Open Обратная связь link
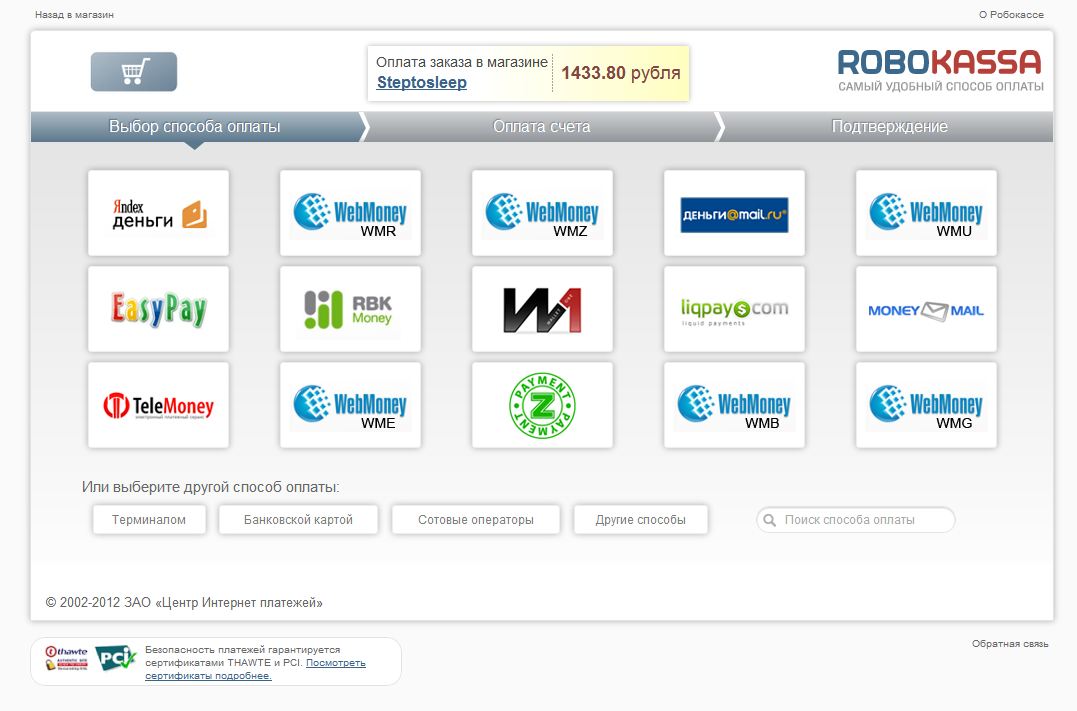 [1010, 644]
